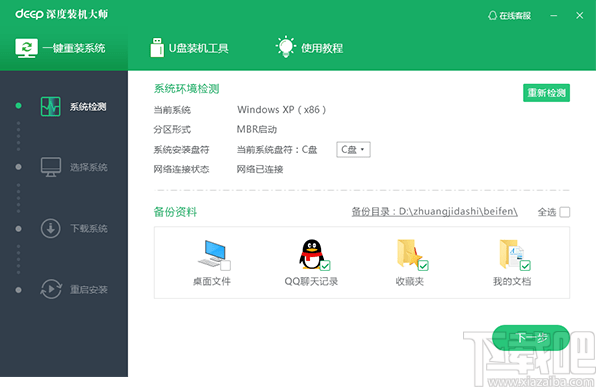
Task: Toggle the 全选 select-all checkbox
Action: click(564, 212)
